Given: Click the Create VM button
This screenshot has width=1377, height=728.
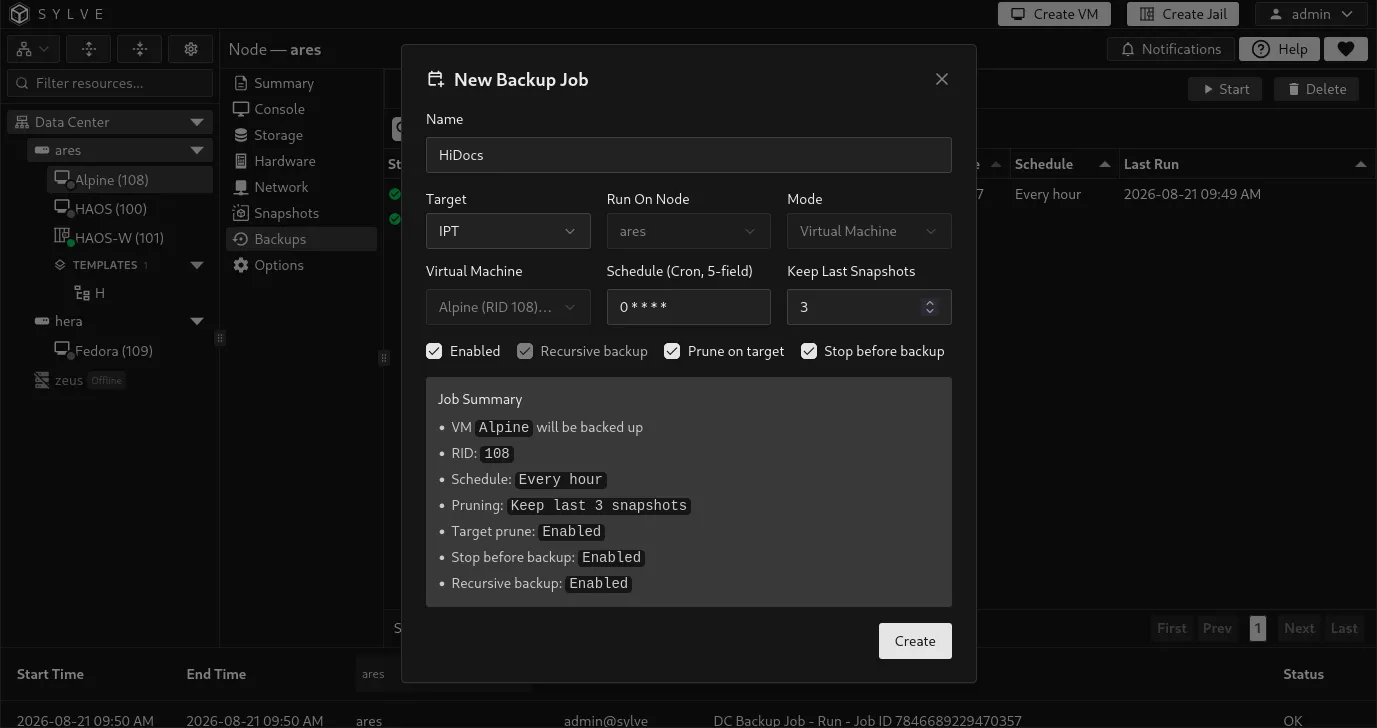Looking at the screenshot, I should pyautogui.click(x=1055, y=14).
